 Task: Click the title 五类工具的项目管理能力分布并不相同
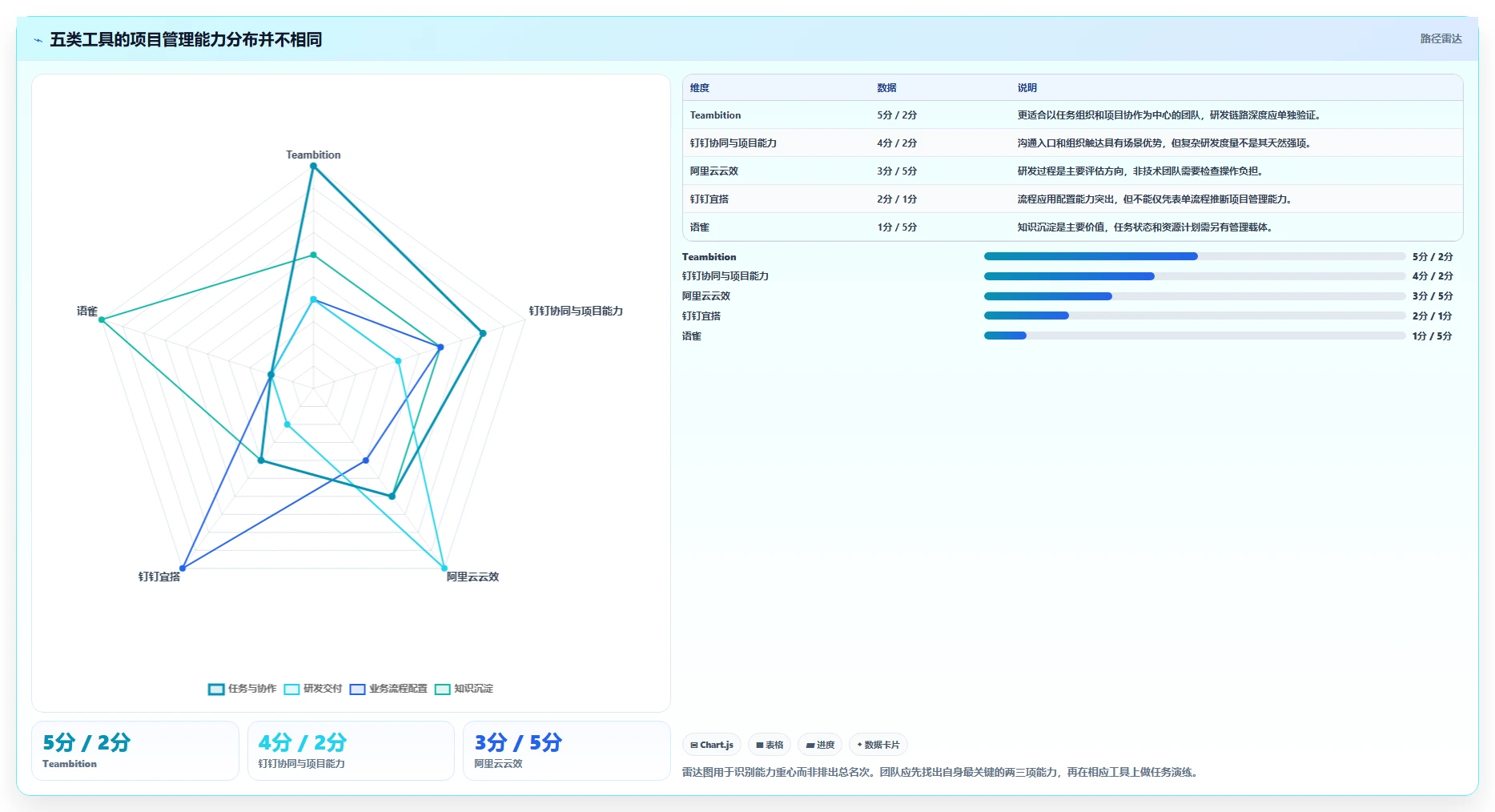point(186,39)
